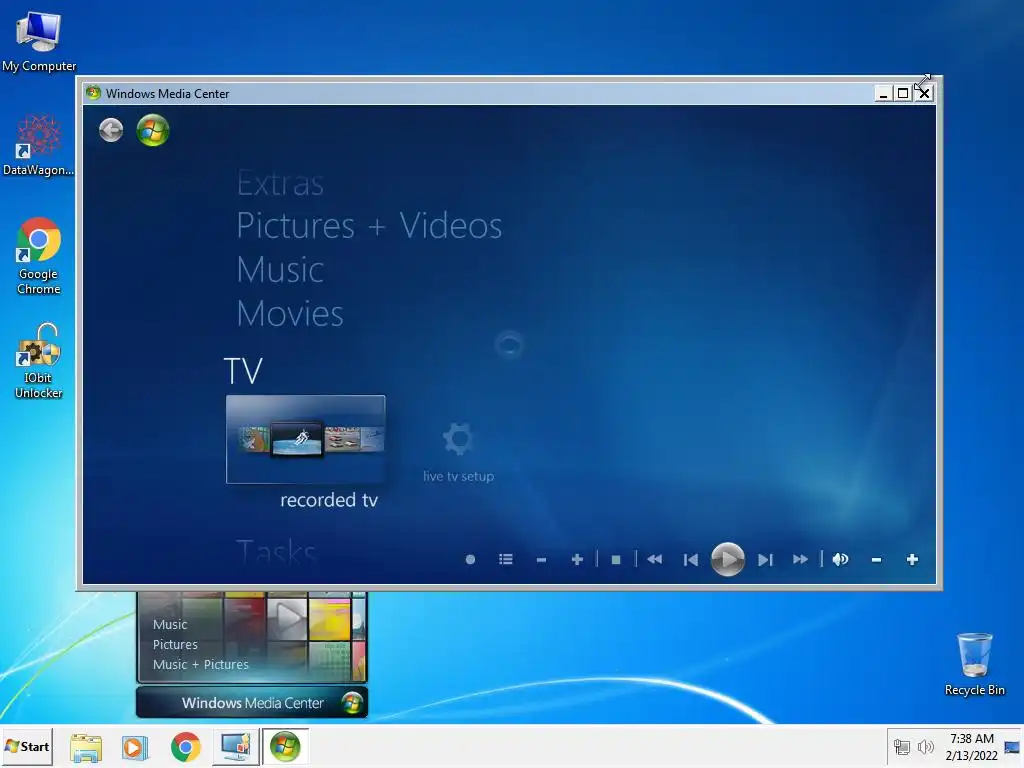Click the Fast Forward button

click(x=801, y=560)
